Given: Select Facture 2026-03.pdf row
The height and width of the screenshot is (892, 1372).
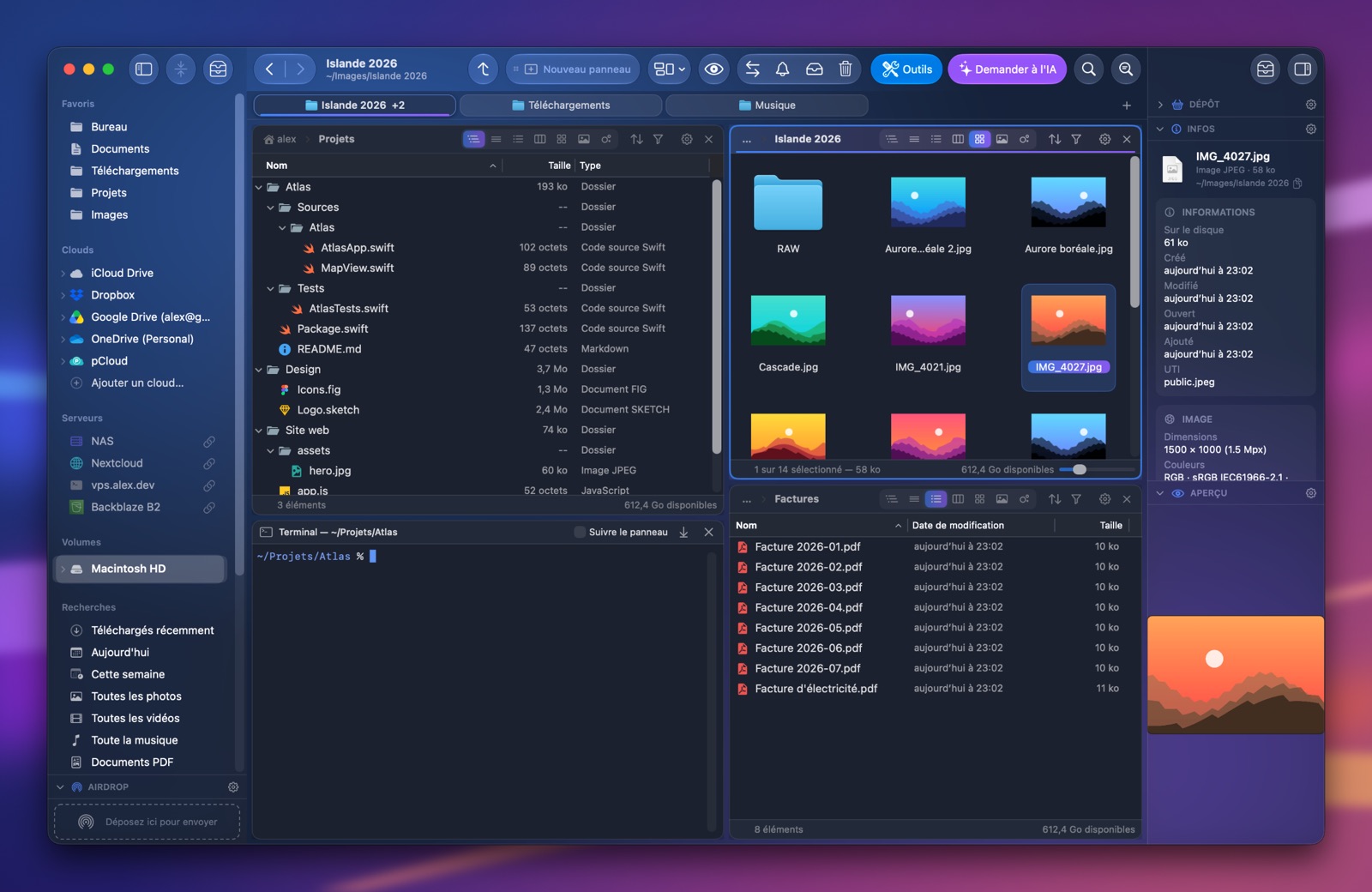Looking at the screenshot, I should [x=935, y=588].
